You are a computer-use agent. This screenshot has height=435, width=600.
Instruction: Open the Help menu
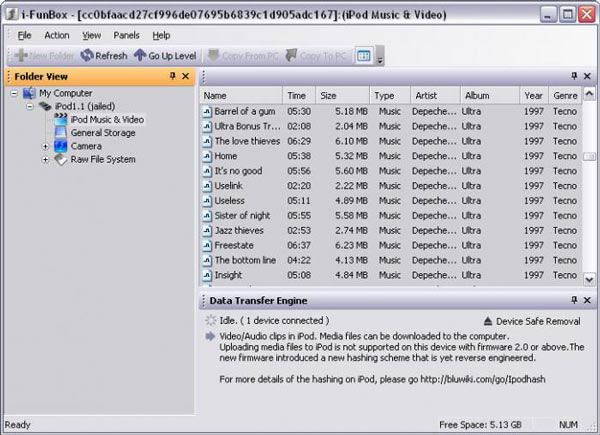tap(161, 36)
